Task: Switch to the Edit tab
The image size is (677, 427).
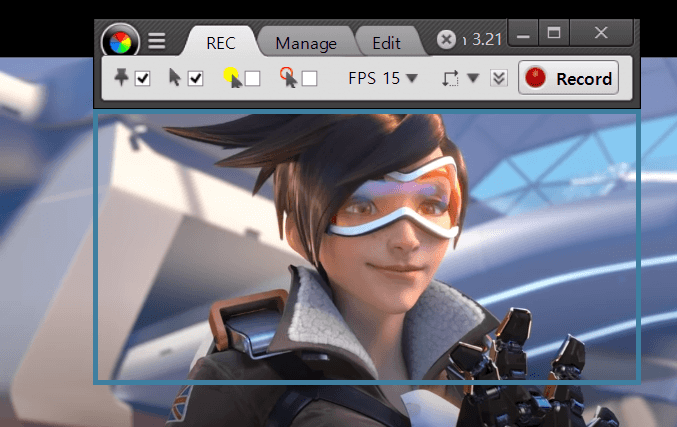Action: coord(386,43)
